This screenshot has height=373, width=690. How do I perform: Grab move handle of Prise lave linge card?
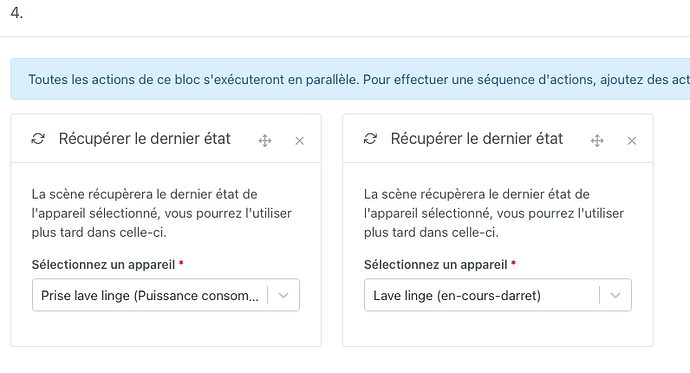pyautogui.click(x=265, y=141)
